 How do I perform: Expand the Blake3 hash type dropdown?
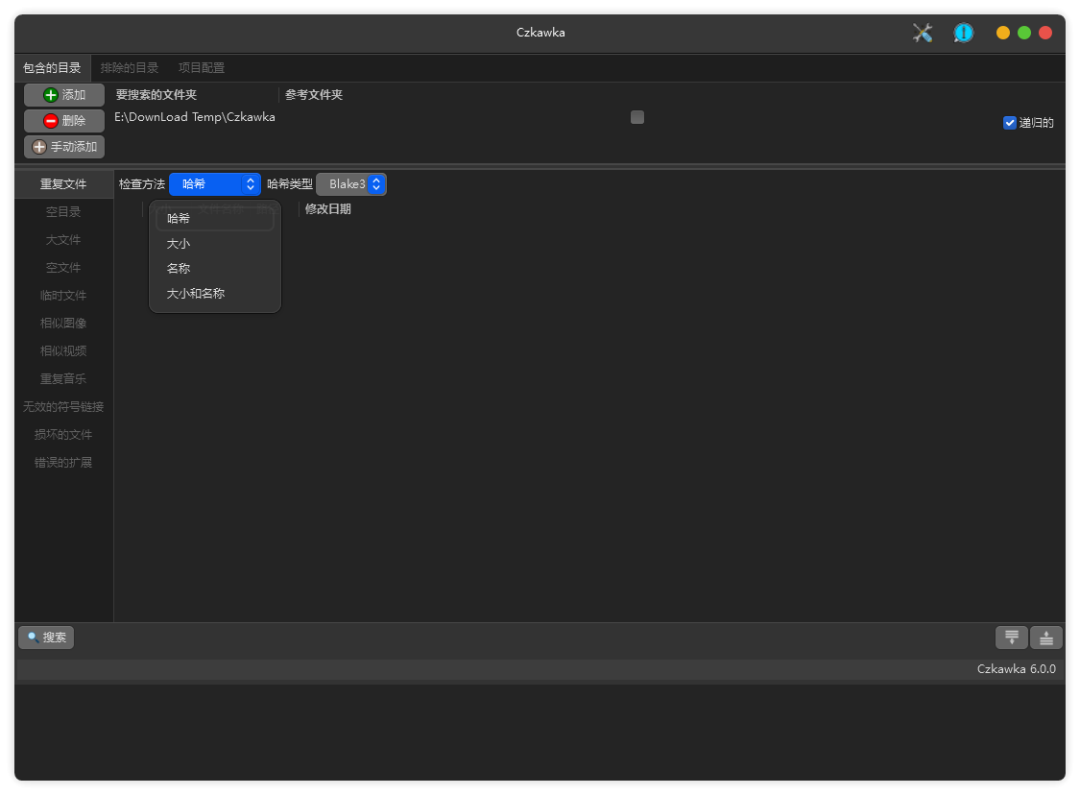(x=351, y=184)
